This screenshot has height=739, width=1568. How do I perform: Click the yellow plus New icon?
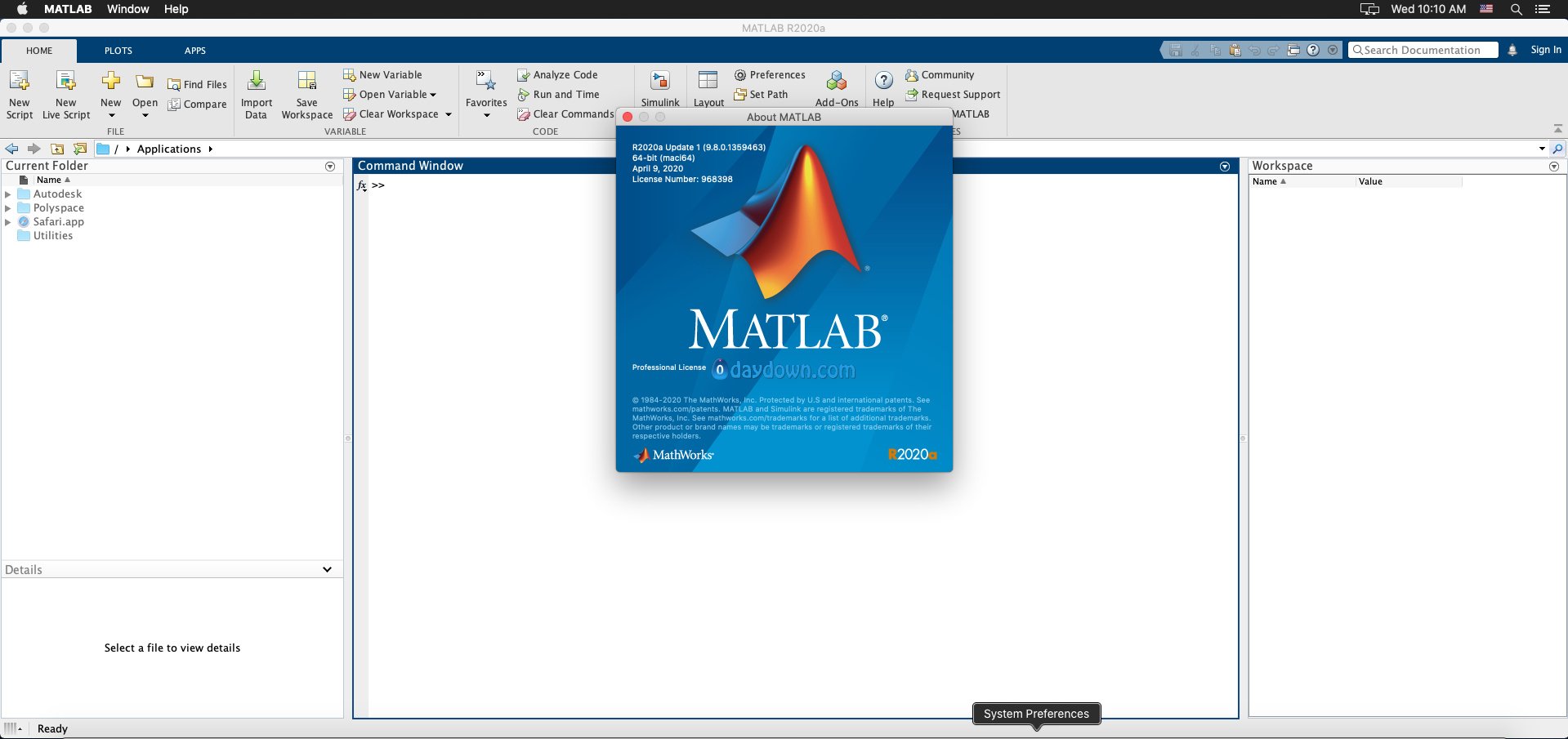(x=111, y=81)
